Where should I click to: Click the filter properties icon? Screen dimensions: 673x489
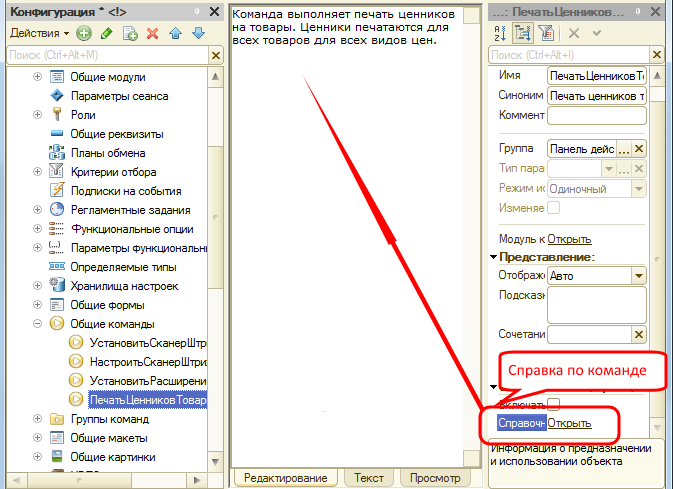click(546, 33)
